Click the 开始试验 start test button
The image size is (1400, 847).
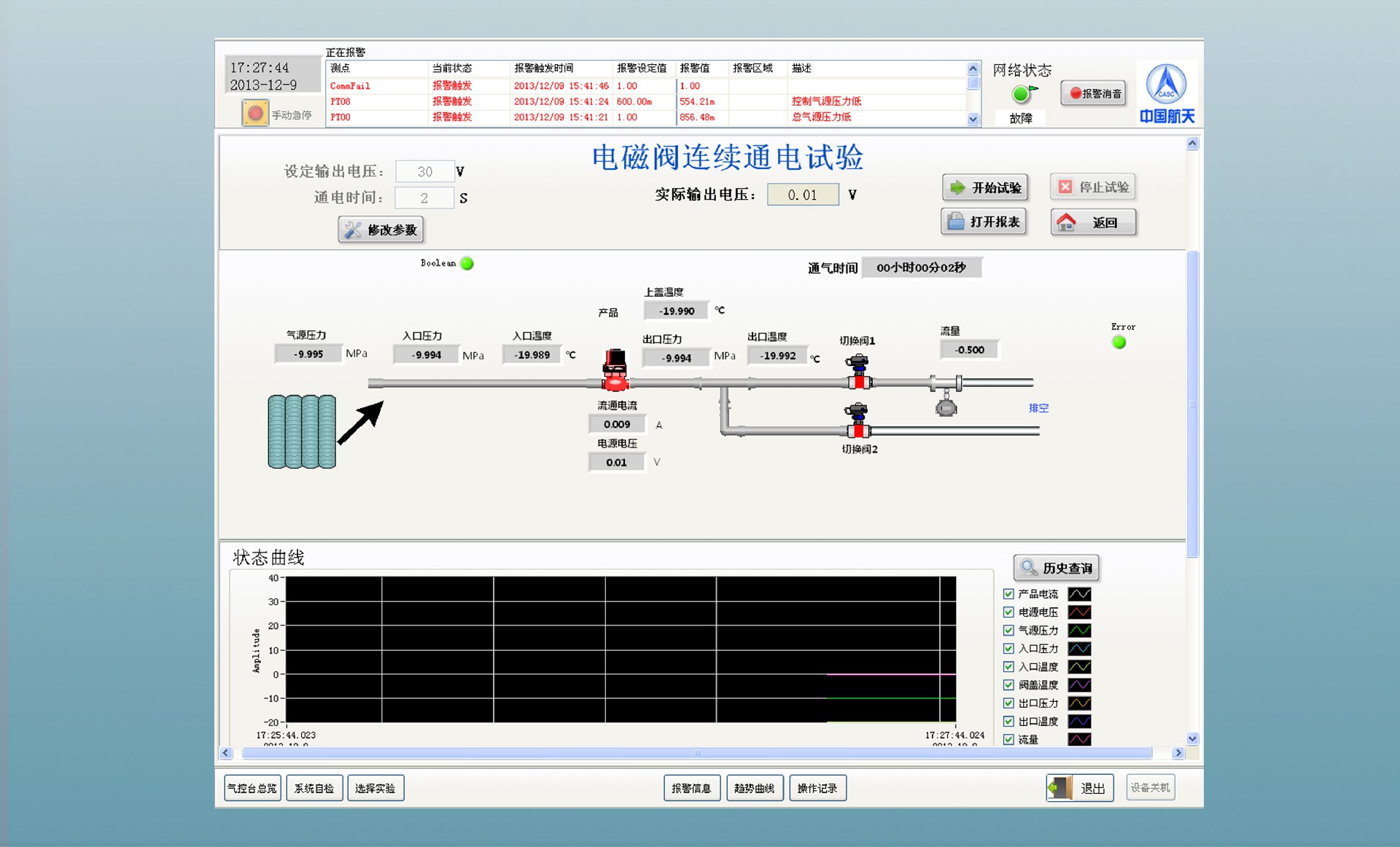click(985, 187)
